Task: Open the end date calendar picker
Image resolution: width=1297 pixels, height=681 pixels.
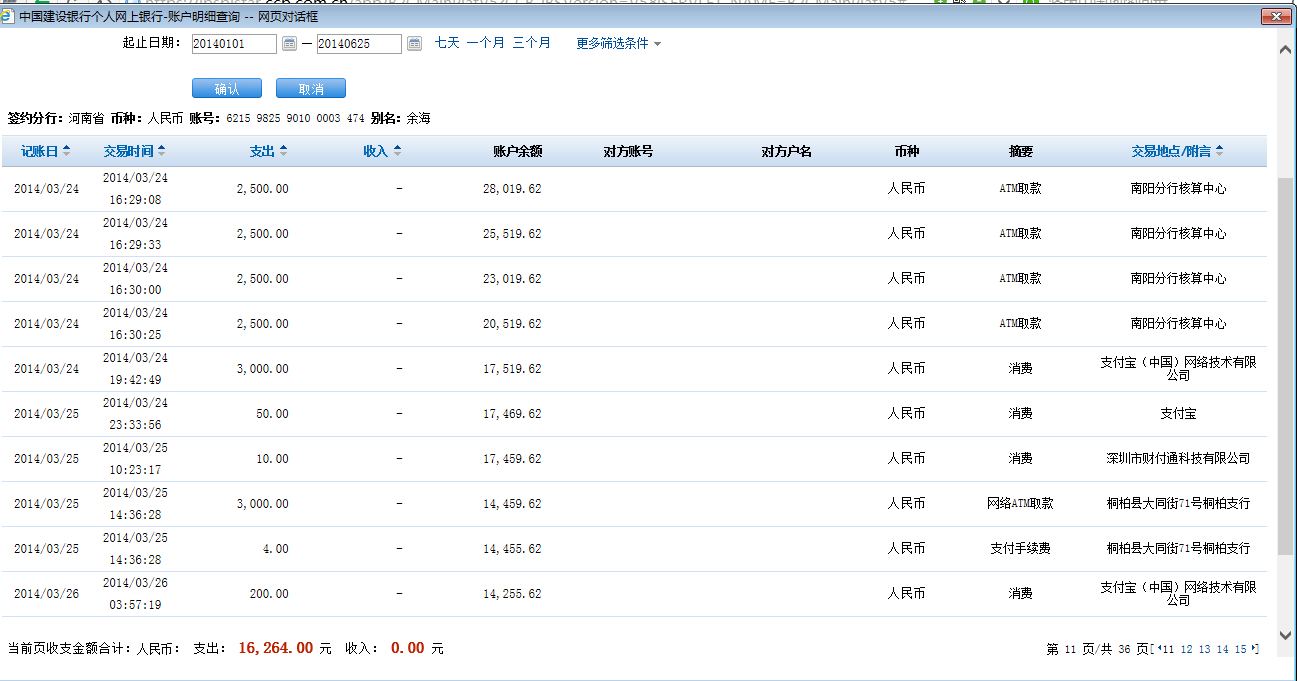Action: click(x=415, y=44)
